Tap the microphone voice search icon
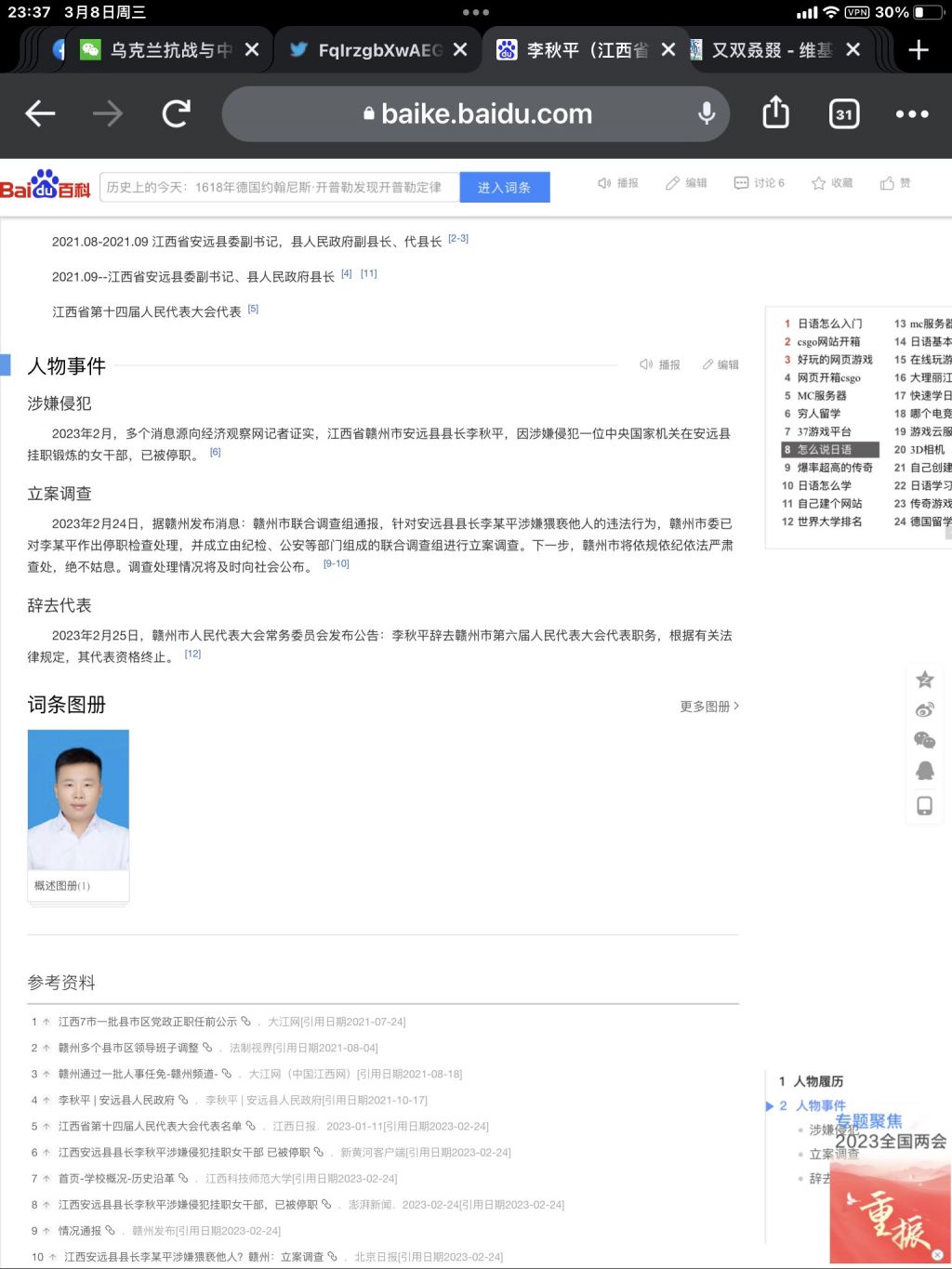 click(707, 114)
